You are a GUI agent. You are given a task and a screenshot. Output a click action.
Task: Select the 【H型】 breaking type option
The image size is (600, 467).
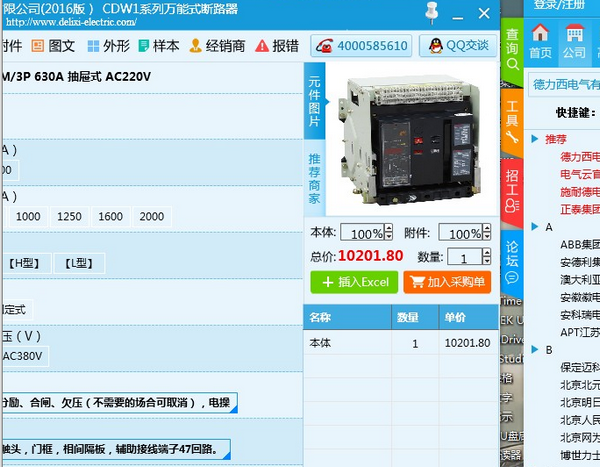pyautogui.click(x=23, y=263)
